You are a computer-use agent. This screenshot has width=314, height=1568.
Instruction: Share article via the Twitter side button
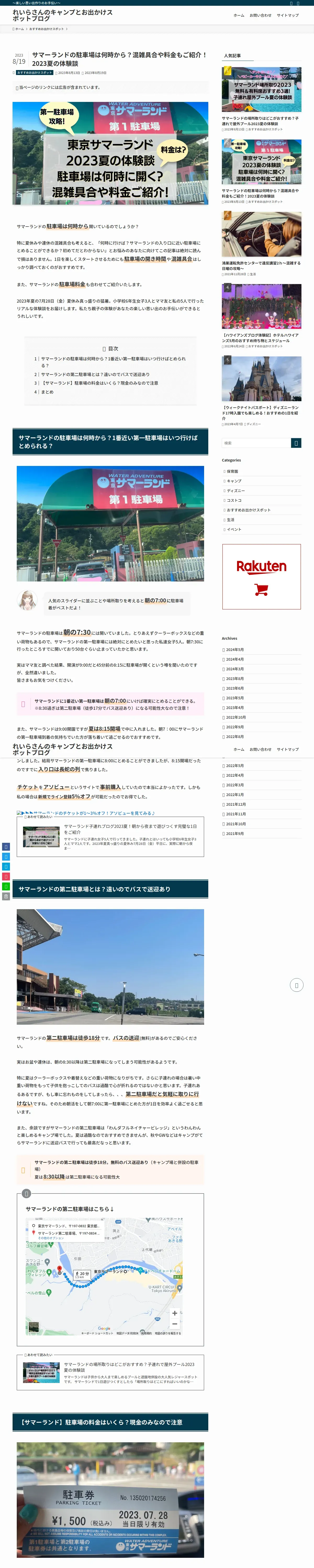pyautogui.click(x=5, y=856)
